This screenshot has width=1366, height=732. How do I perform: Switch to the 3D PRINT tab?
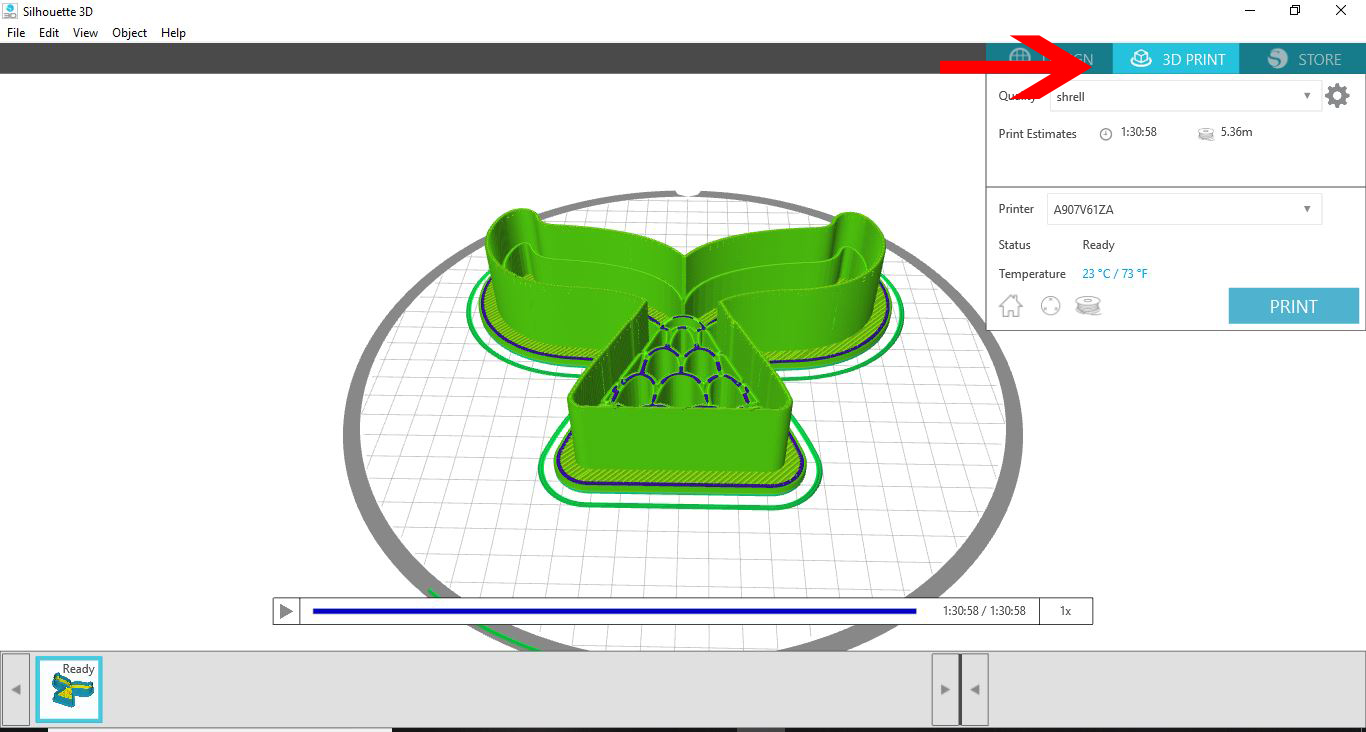(x=1176, y=59)
